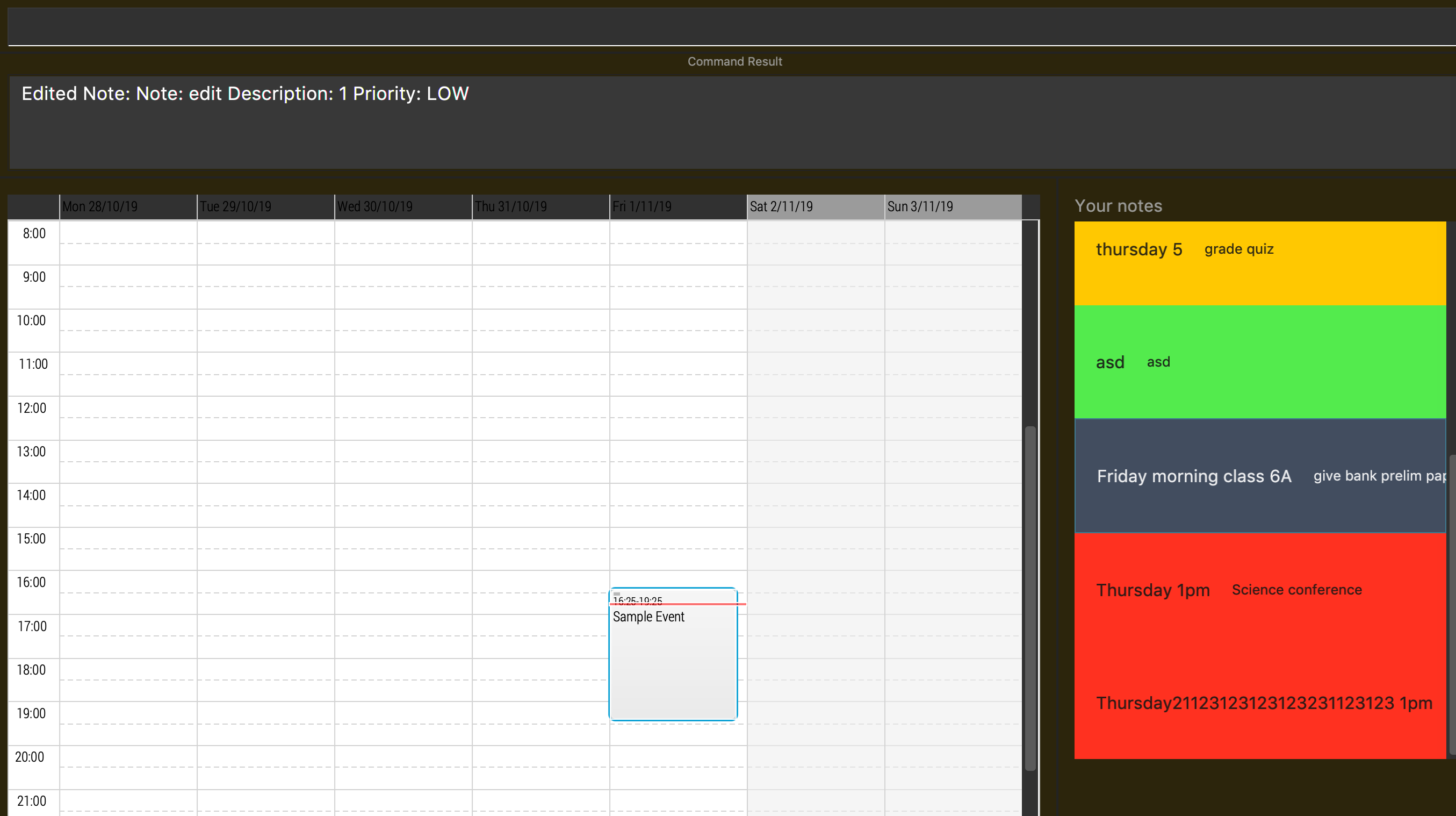The height and width of the screenshot is (816, 1456).
Task: Click the 8:00 time label
Action: coord(34,233)
